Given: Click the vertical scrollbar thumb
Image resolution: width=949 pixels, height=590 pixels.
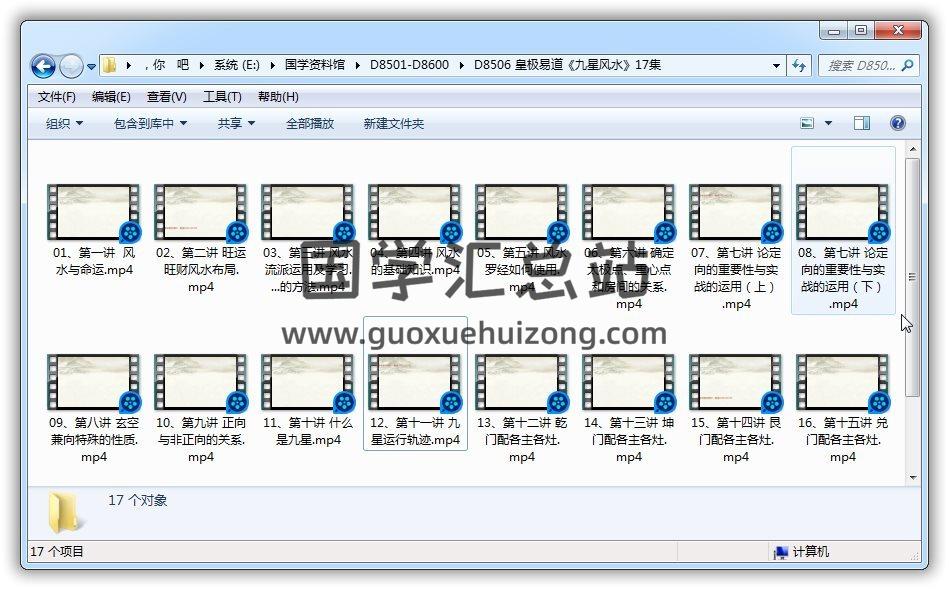Looking at the screenshot, I should 913,277.
